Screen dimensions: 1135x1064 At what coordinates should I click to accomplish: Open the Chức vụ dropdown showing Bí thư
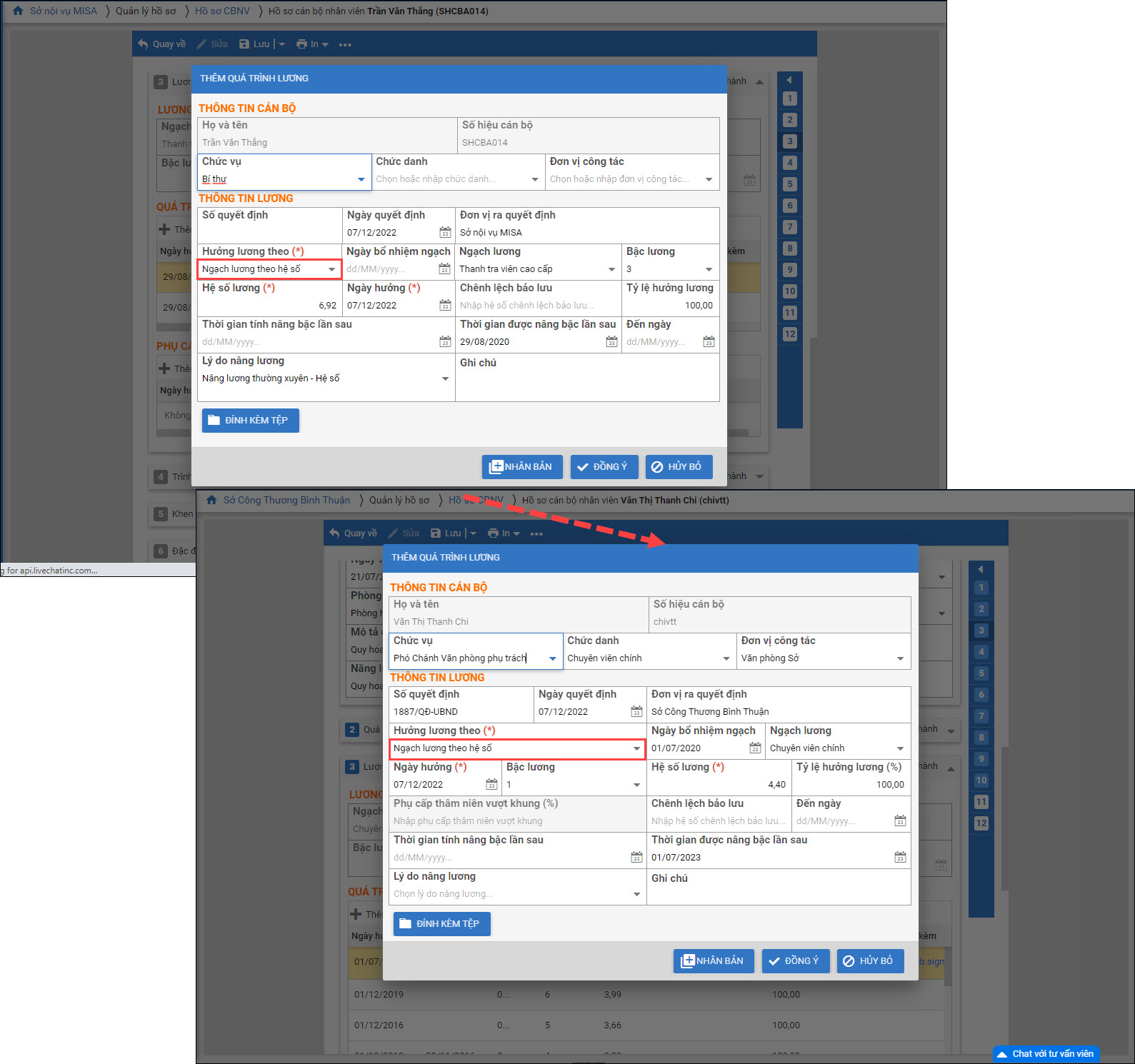coord(361,180)
